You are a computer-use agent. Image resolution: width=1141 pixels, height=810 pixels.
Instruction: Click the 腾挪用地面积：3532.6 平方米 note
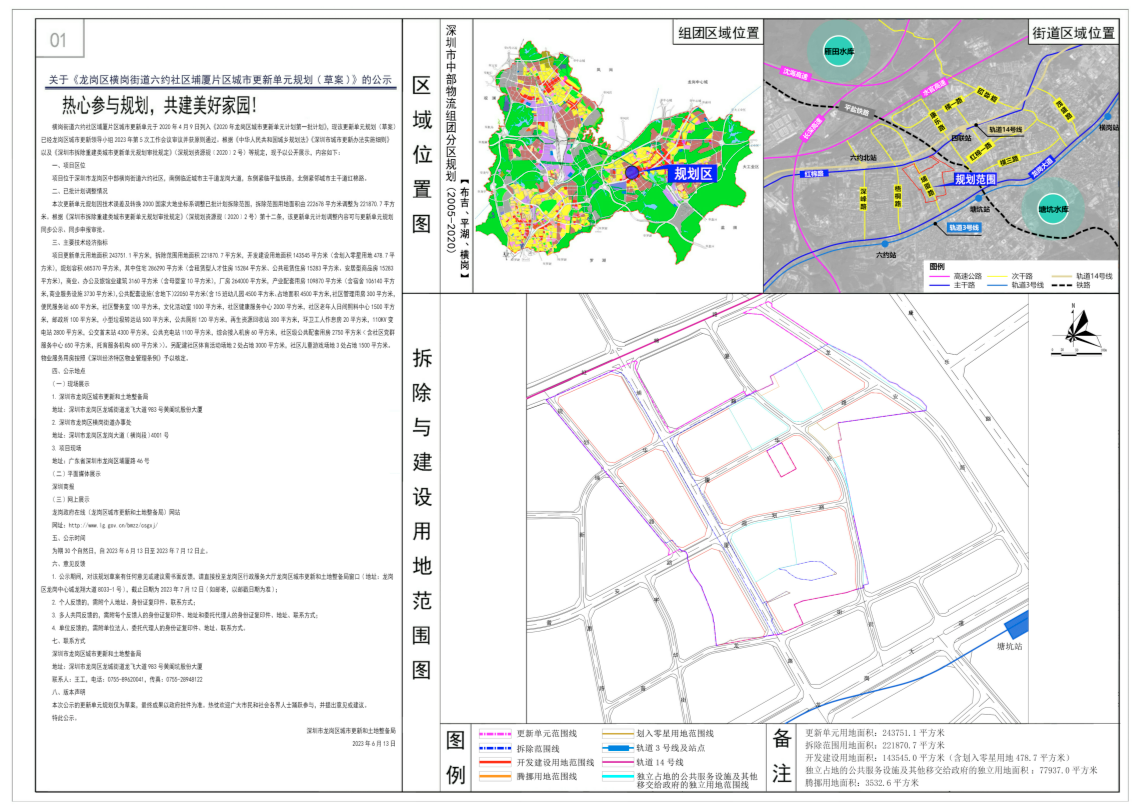[x=862, y=783]
